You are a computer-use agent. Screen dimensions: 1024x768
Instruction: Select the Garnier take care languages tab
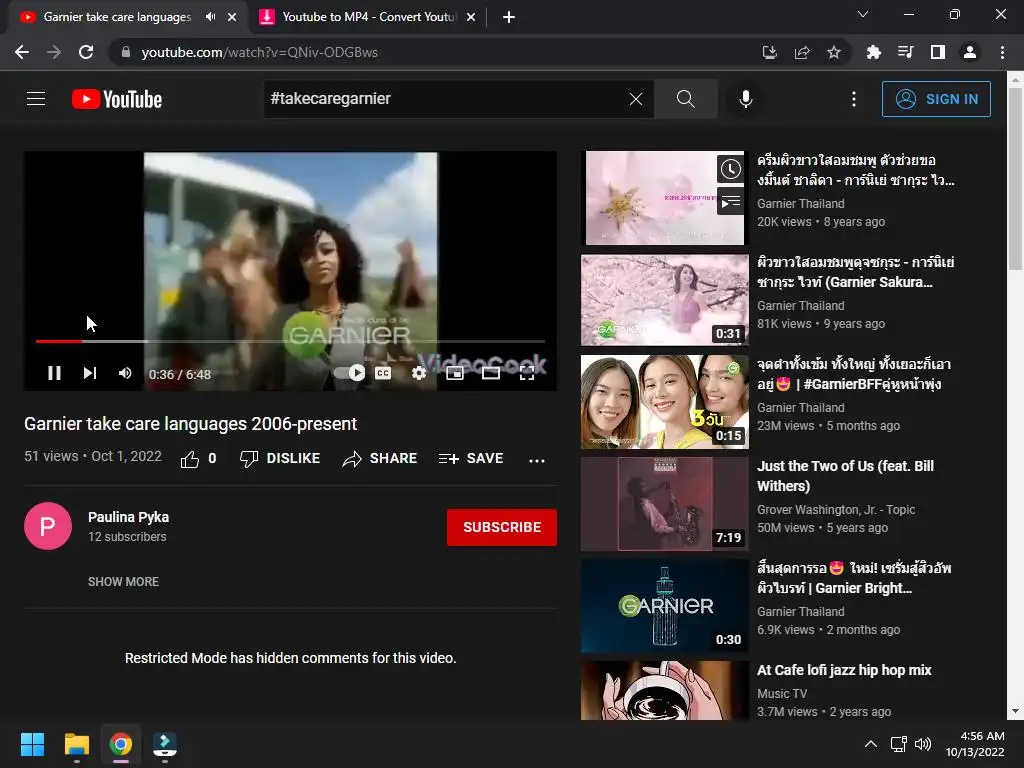tap(117, 17)
